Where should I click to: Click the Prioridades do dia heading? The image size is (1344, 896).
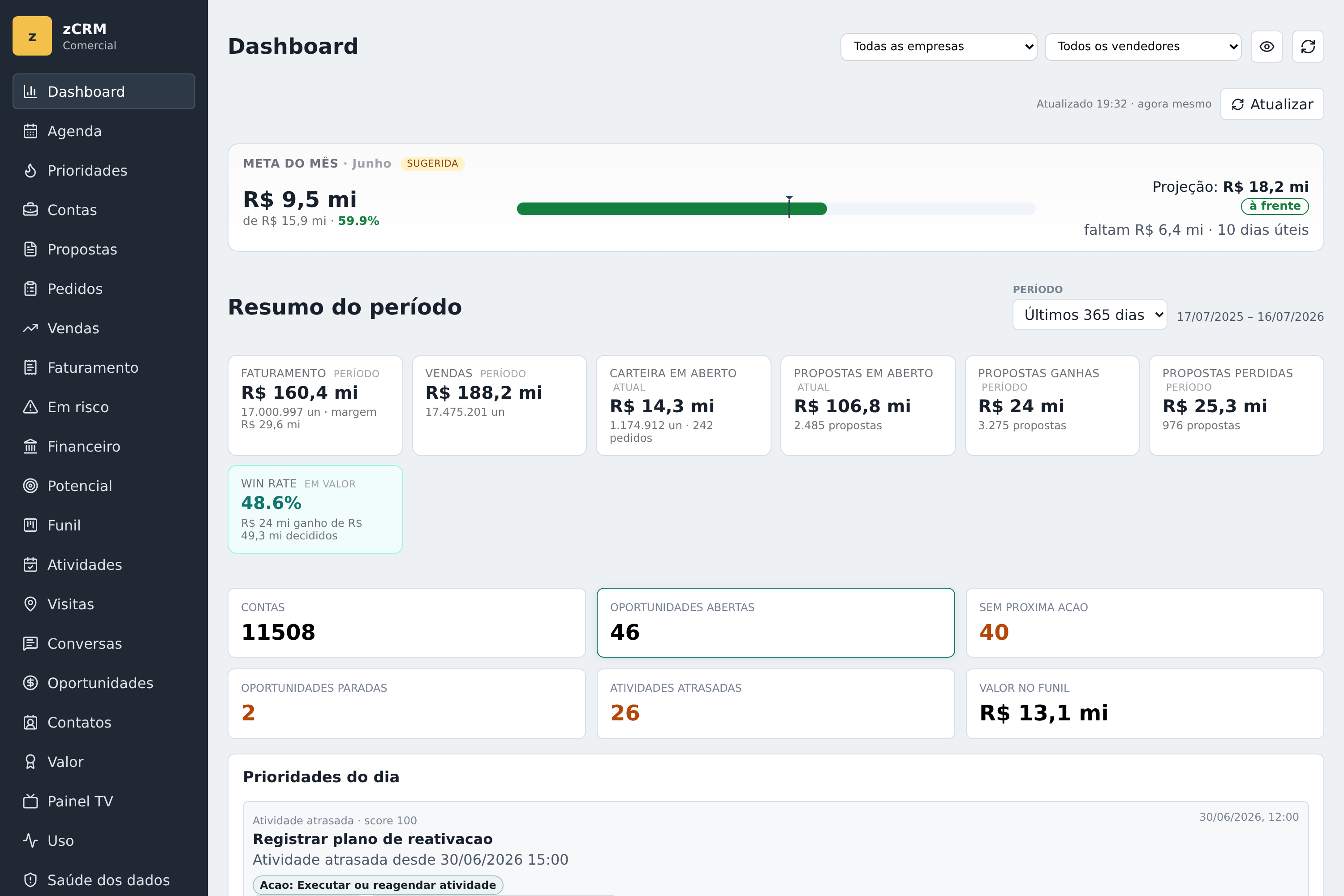pyautogui.click(x=321, y=776)
